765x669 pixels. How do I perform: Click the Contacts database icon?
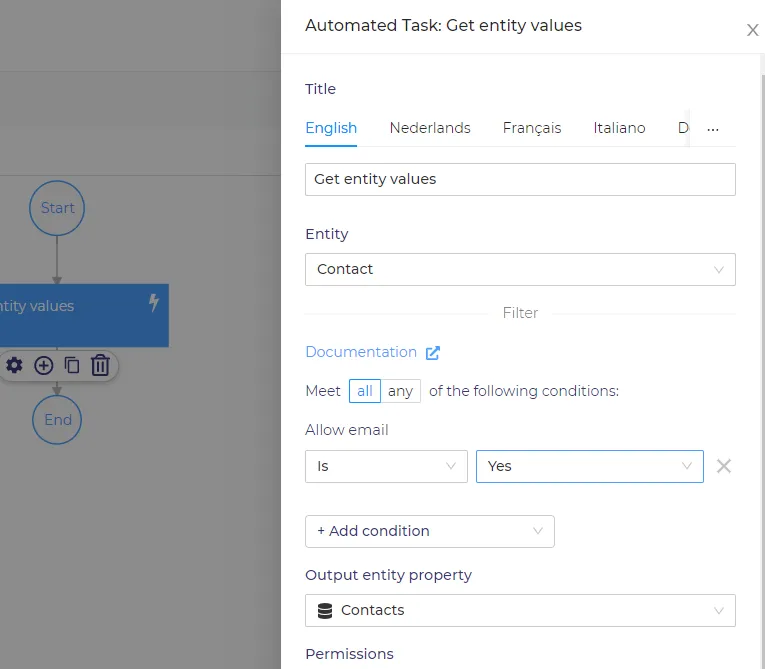click(x=324, y=610)
